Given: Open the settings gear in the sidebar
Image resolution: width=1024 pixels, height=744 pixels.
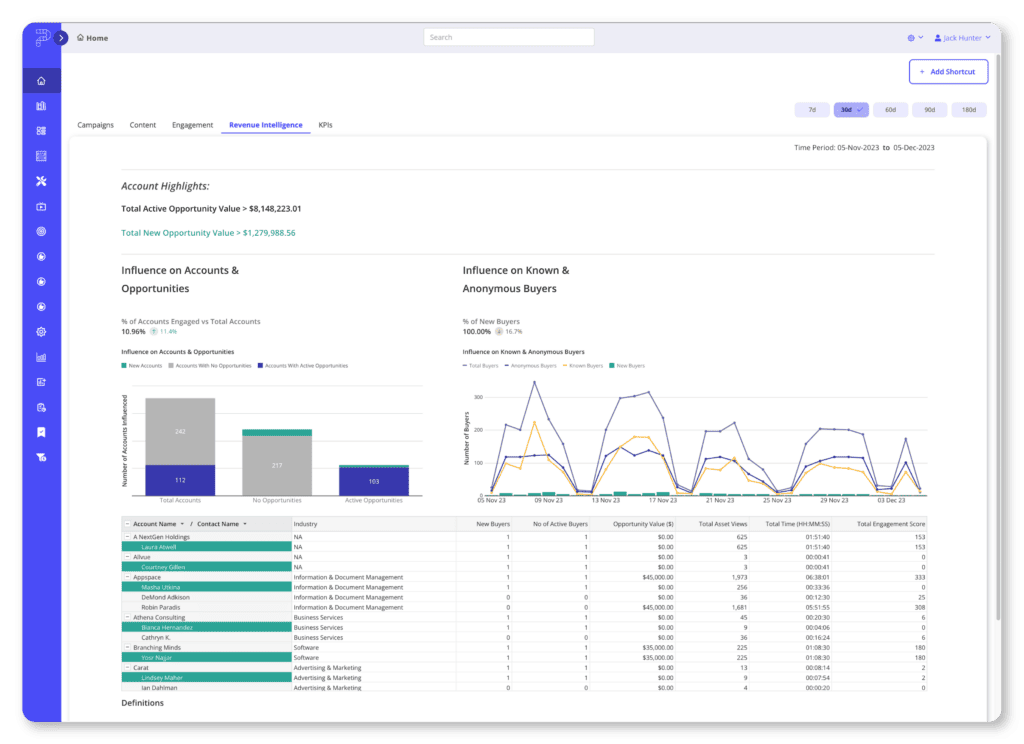Looking at the screenshot, I should tap(41, 331).
